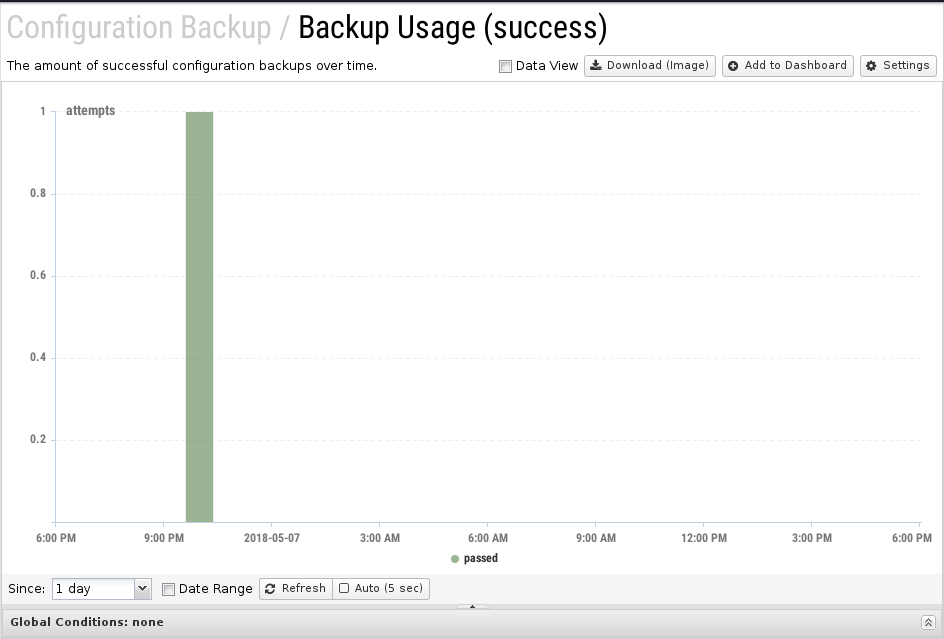Click the Add to Dashboard button
The height and width of the screenshot is (639, 944).
click(x=787, y=66)
